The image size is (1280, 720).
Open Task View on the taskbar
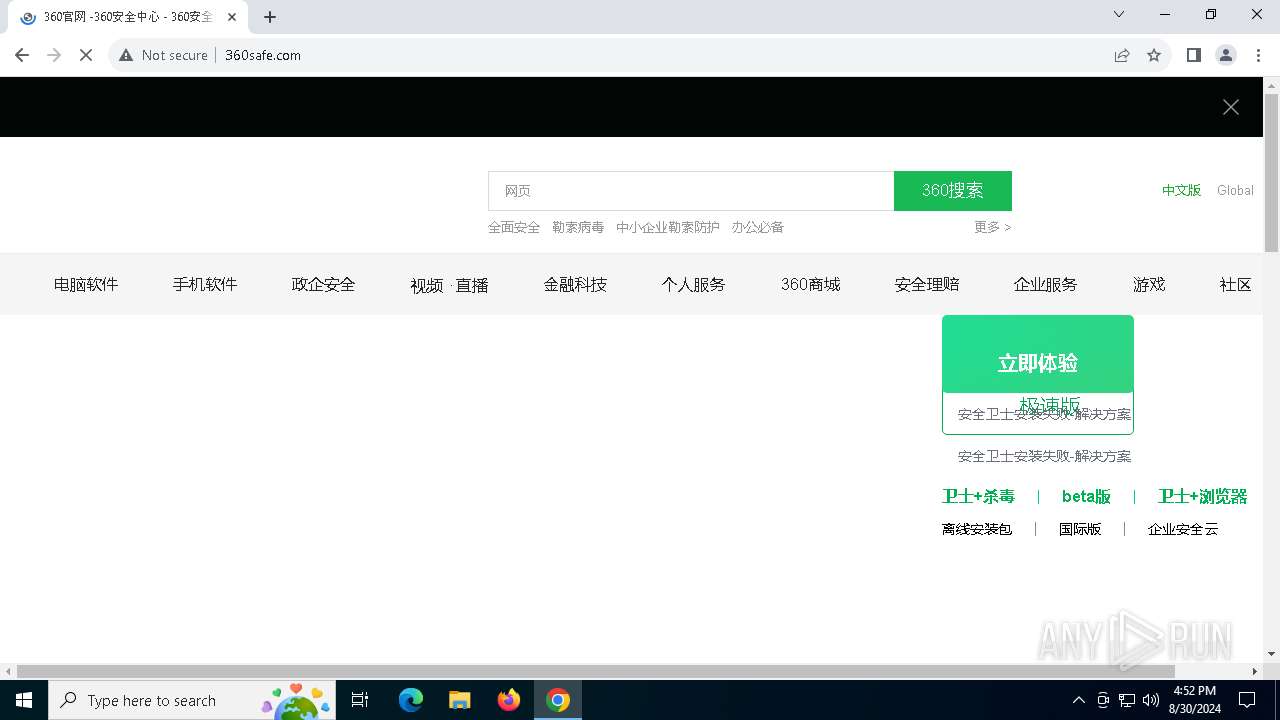pos(360,700)
